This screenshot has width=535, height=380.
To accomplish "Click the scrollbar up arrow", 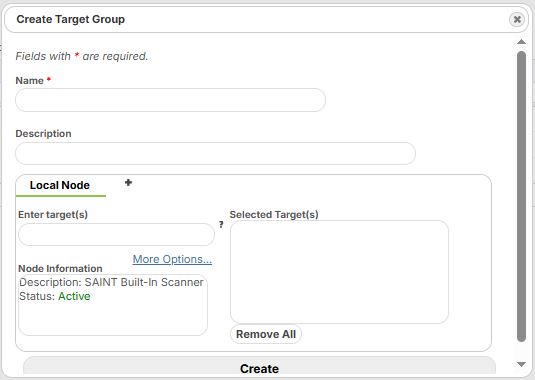I will point(521,42).
